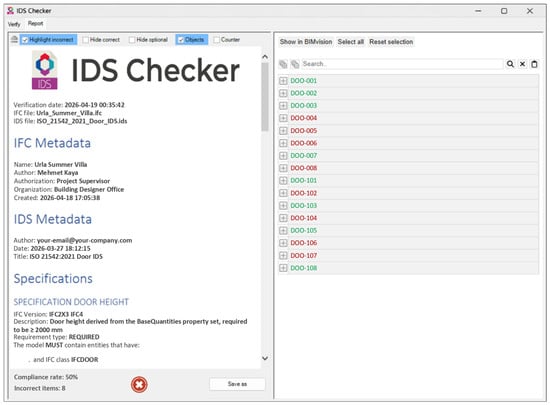The width and height of the screenshot is (550, 405).
Task: Select the DOO-105 object label
Action: 303,230
